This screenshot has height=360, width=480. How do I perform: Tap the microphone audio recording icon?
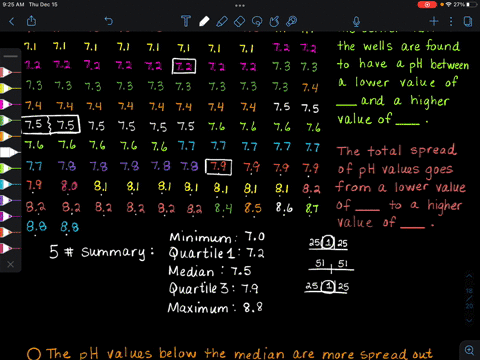[x=356, y=22]
